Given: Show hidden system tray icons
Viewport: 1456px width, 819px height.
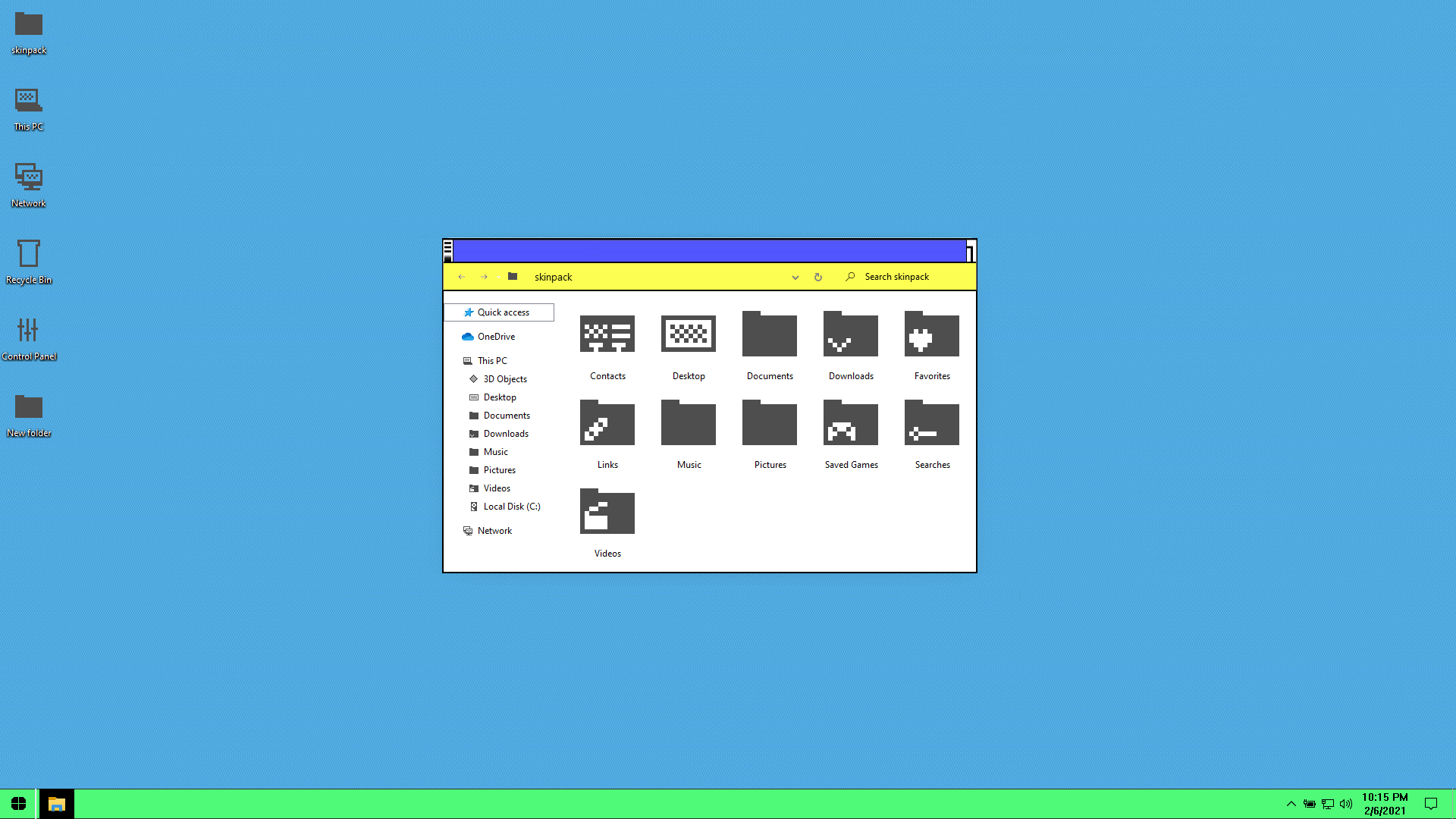Looking at the screenshot, I should coord(1291,804).
